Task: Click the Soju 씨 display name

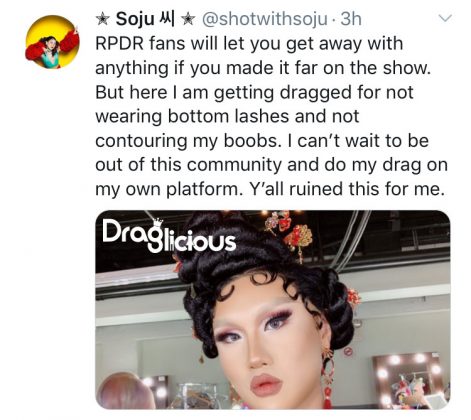Action: (x=145, y=19)
